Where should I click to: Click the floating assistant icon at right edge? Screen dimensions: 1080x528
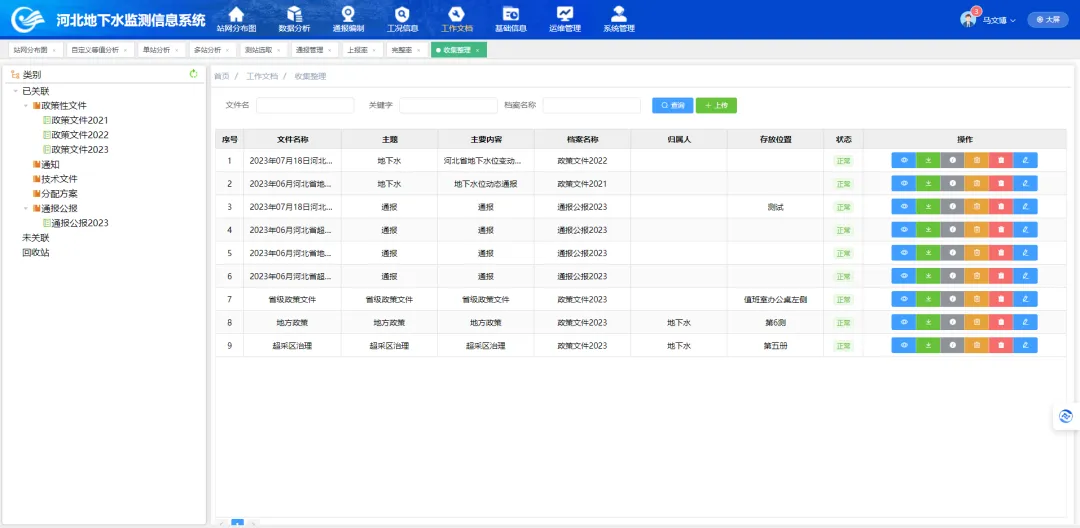(1066, 416)
